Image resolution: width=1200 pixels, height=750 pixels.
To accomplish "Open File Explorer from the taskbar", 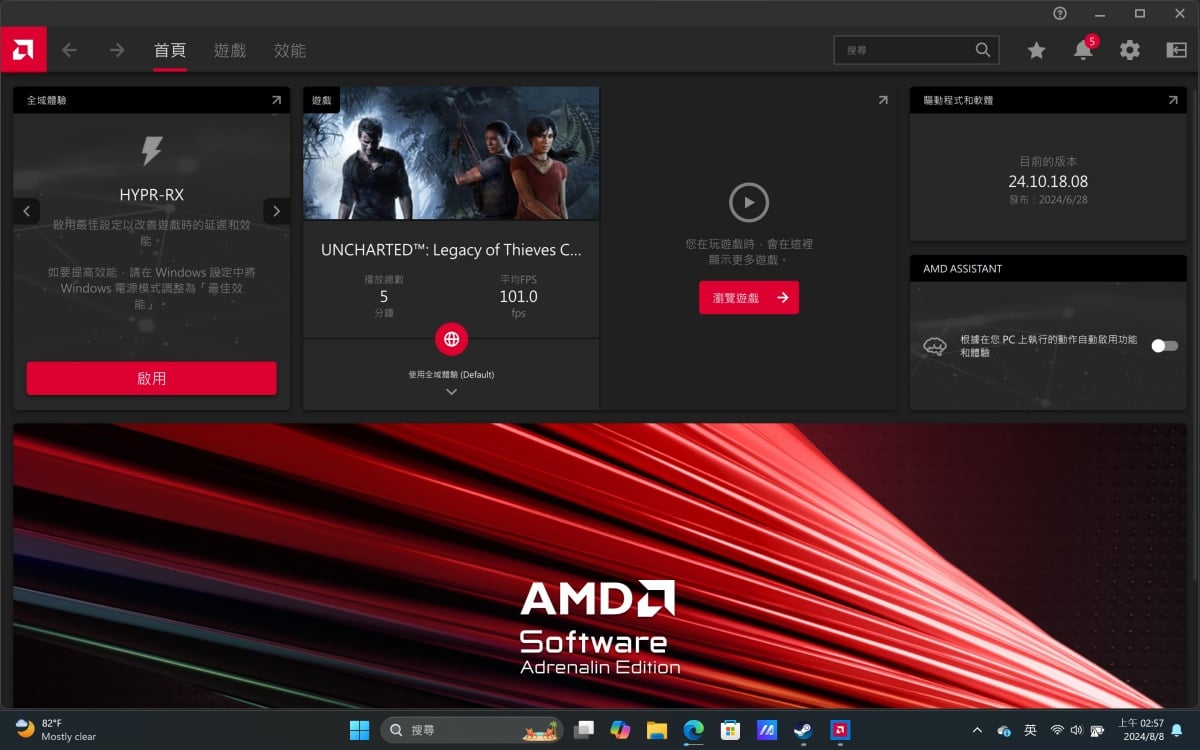I will (x=657, y=730).
